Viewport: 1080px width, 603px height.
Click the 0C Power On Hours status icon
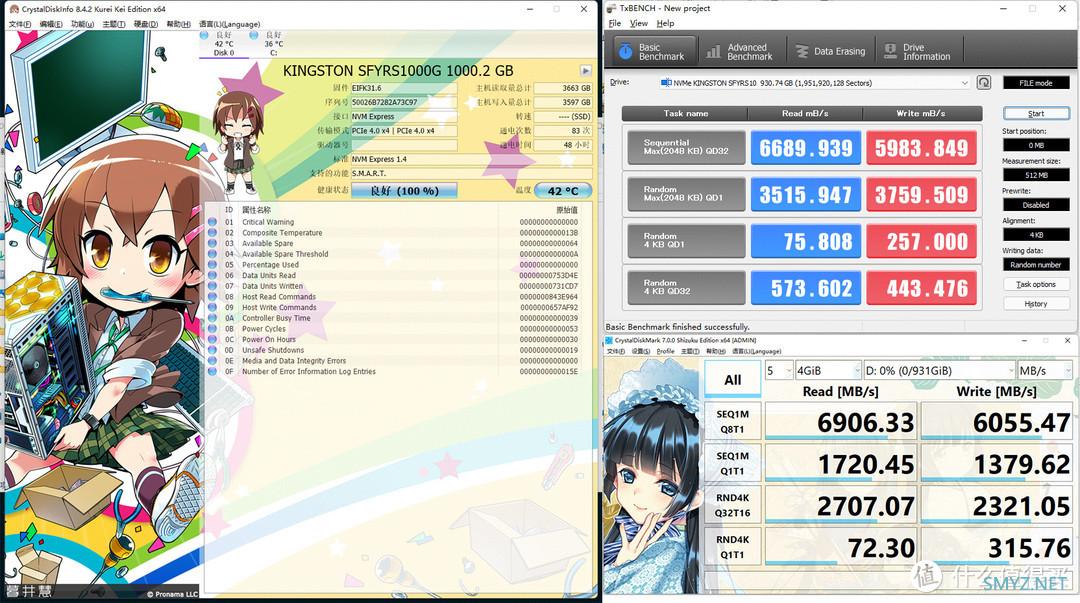coord(212,339)
